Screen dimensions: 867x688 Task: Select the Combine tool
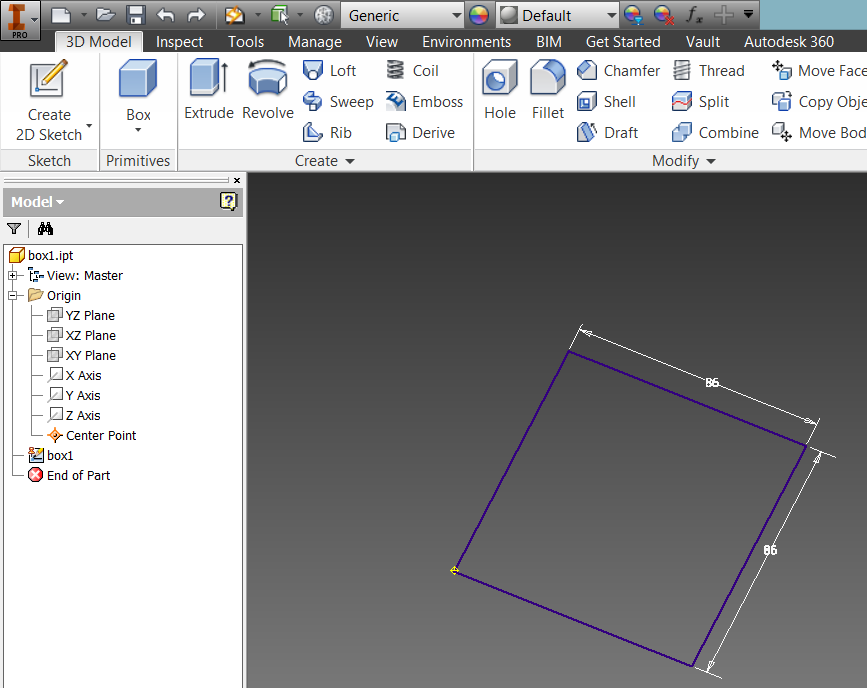pyautogui.click(x=715, y=133)
